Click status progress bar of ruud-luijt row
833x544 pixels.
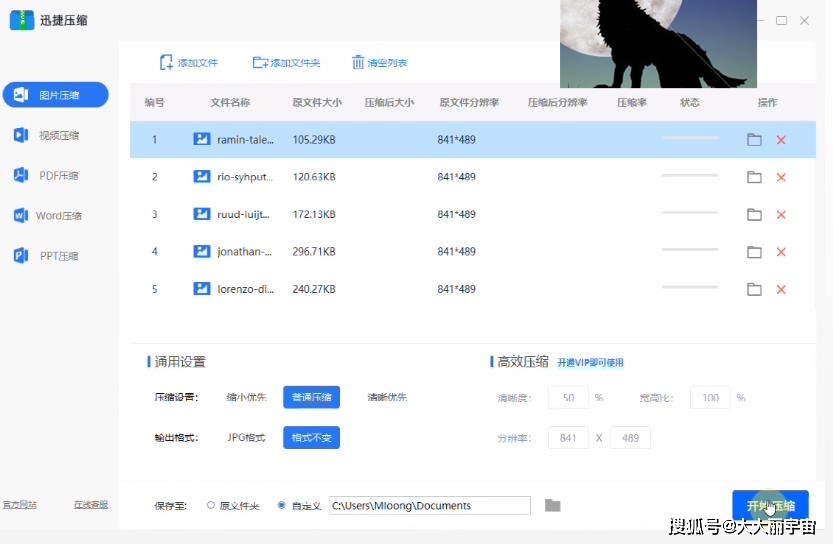(690, 212)
